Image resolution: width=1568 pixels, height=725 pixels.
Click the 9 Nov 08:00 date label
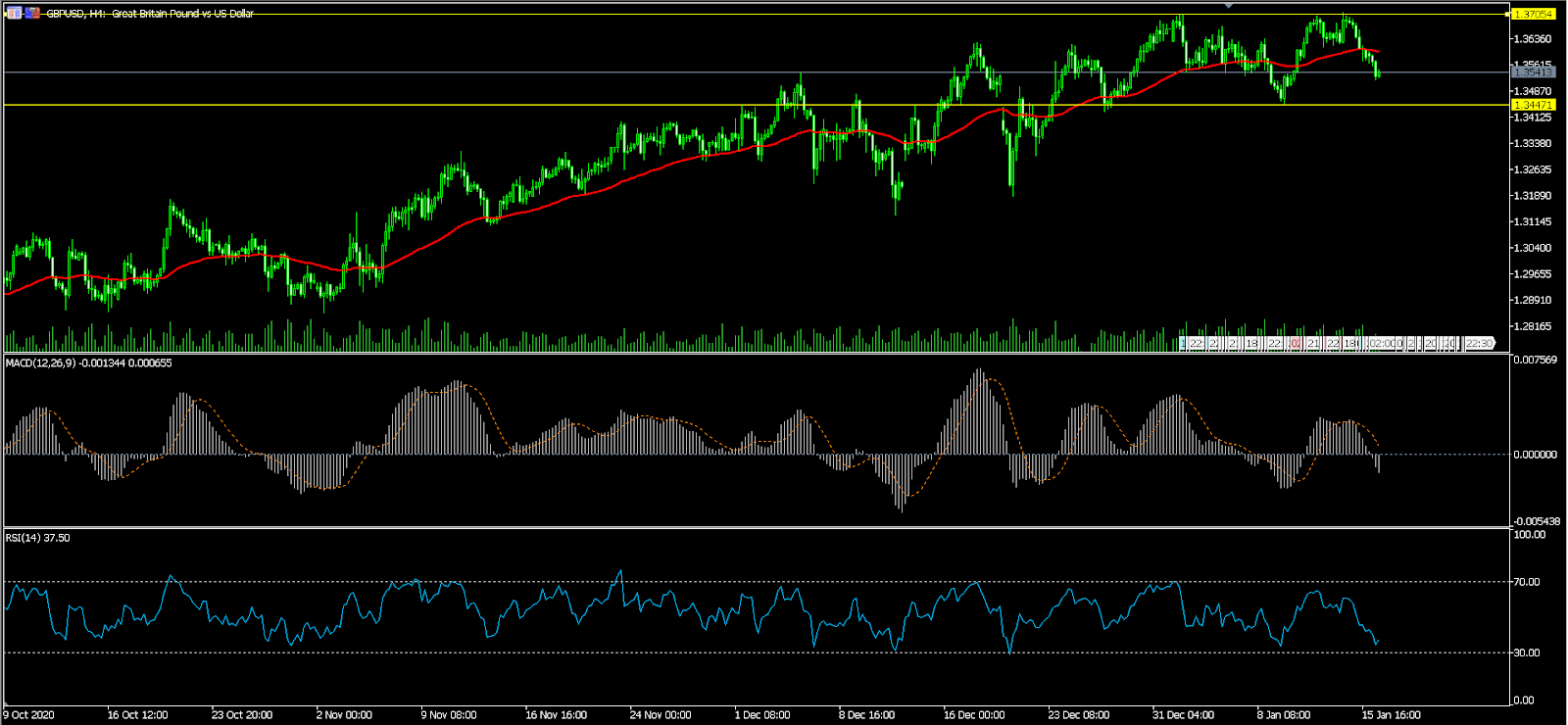tap(448, 714)
